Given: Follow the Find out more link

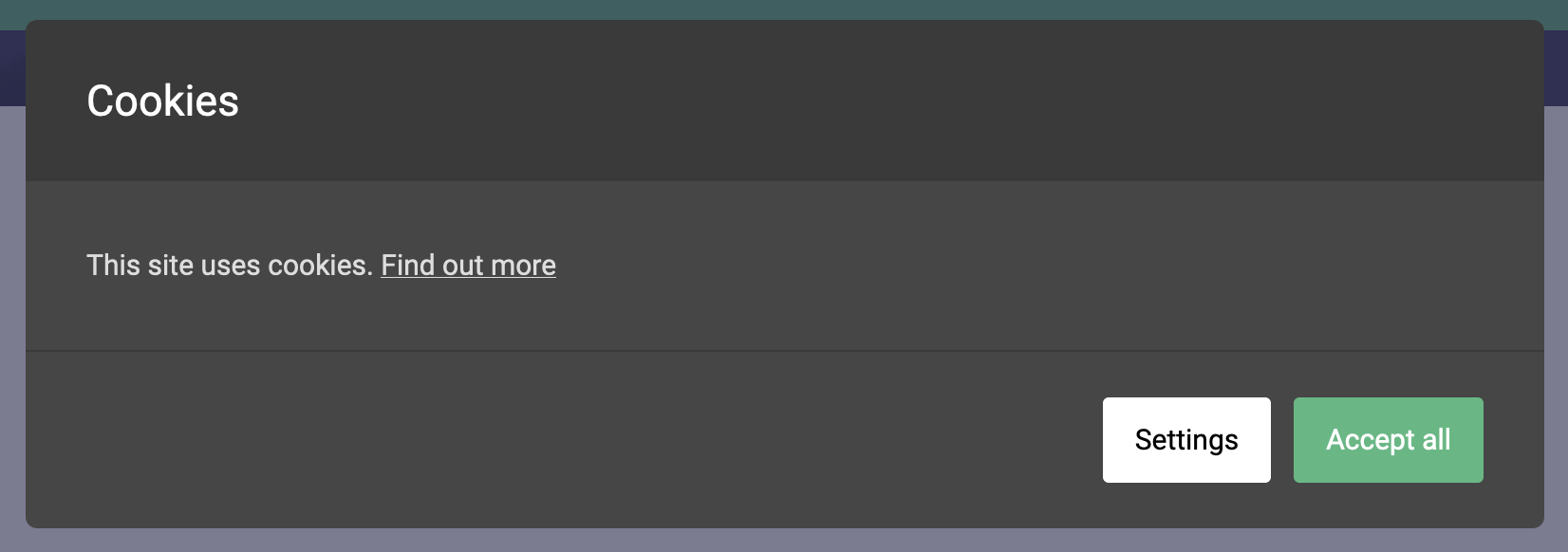Looking at the screenshot, I should tap(468, 266).
